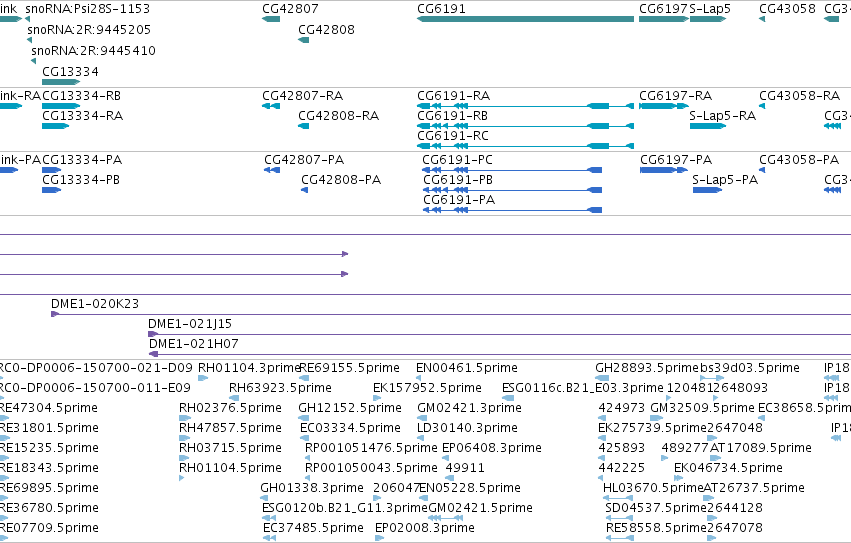The height and width of the screenshot is (543, 851).
Task: Click the EN00461.5prime EST
Action: (x=418, y=378)
